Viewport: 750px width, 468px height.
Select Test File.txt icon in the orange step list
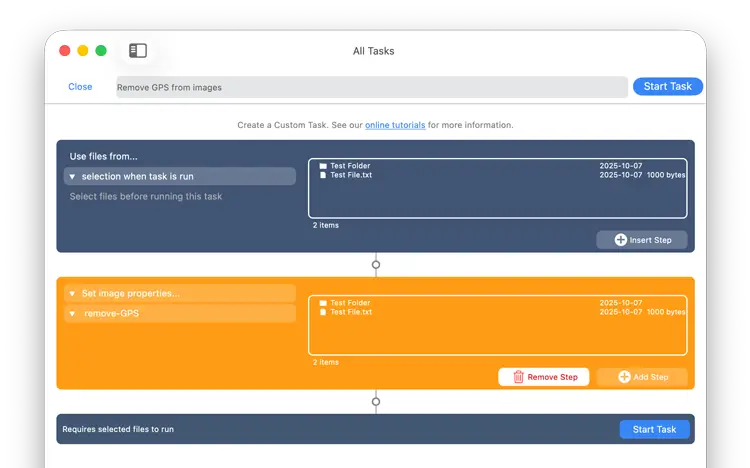[x=322, y=312]
